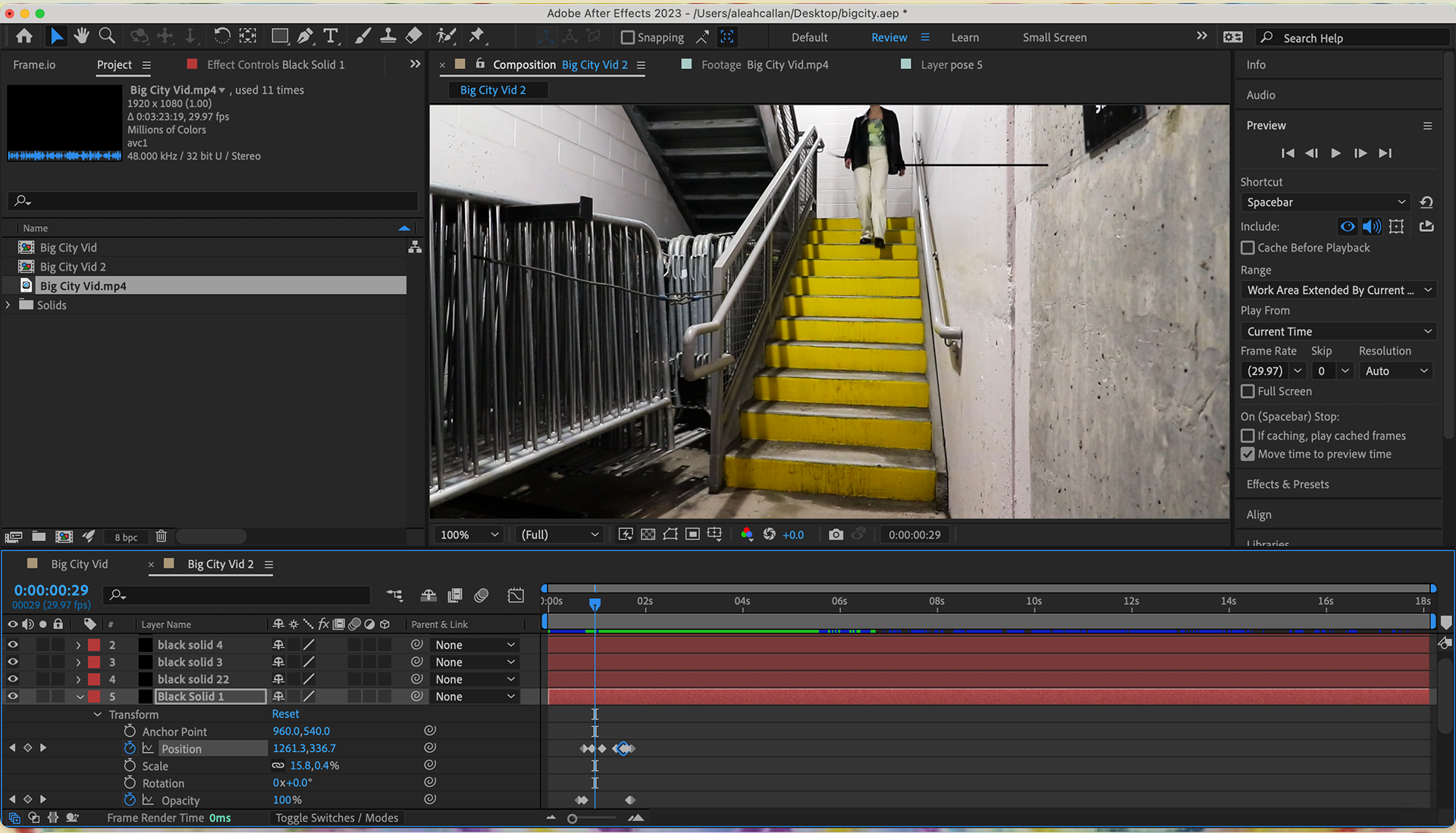Screen dimensions: 1456x833
Task: Open the magnification 100% dropdown
Action: coord(469,534)
